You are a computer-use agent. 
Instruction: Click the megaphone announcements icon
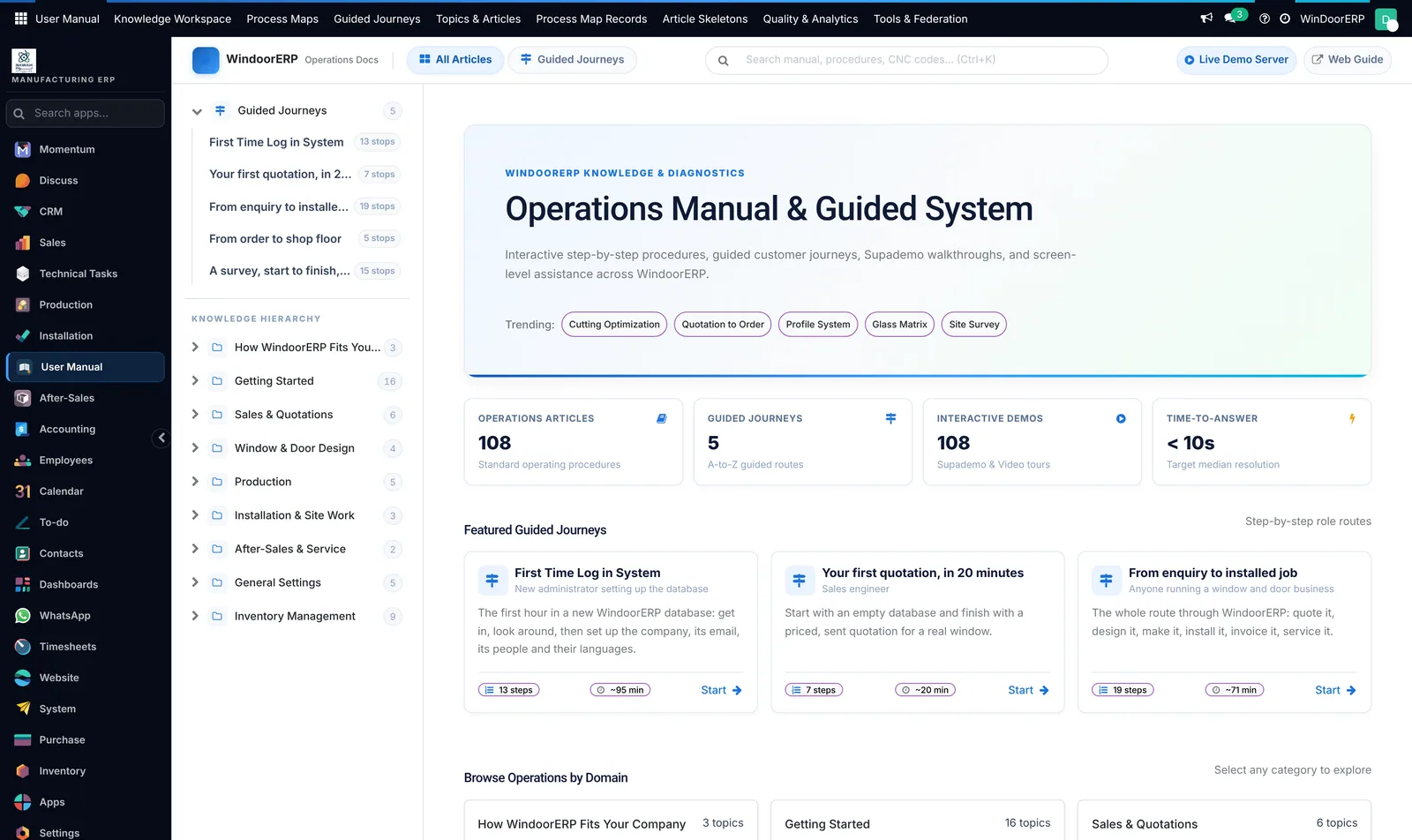click(1206, 19)
